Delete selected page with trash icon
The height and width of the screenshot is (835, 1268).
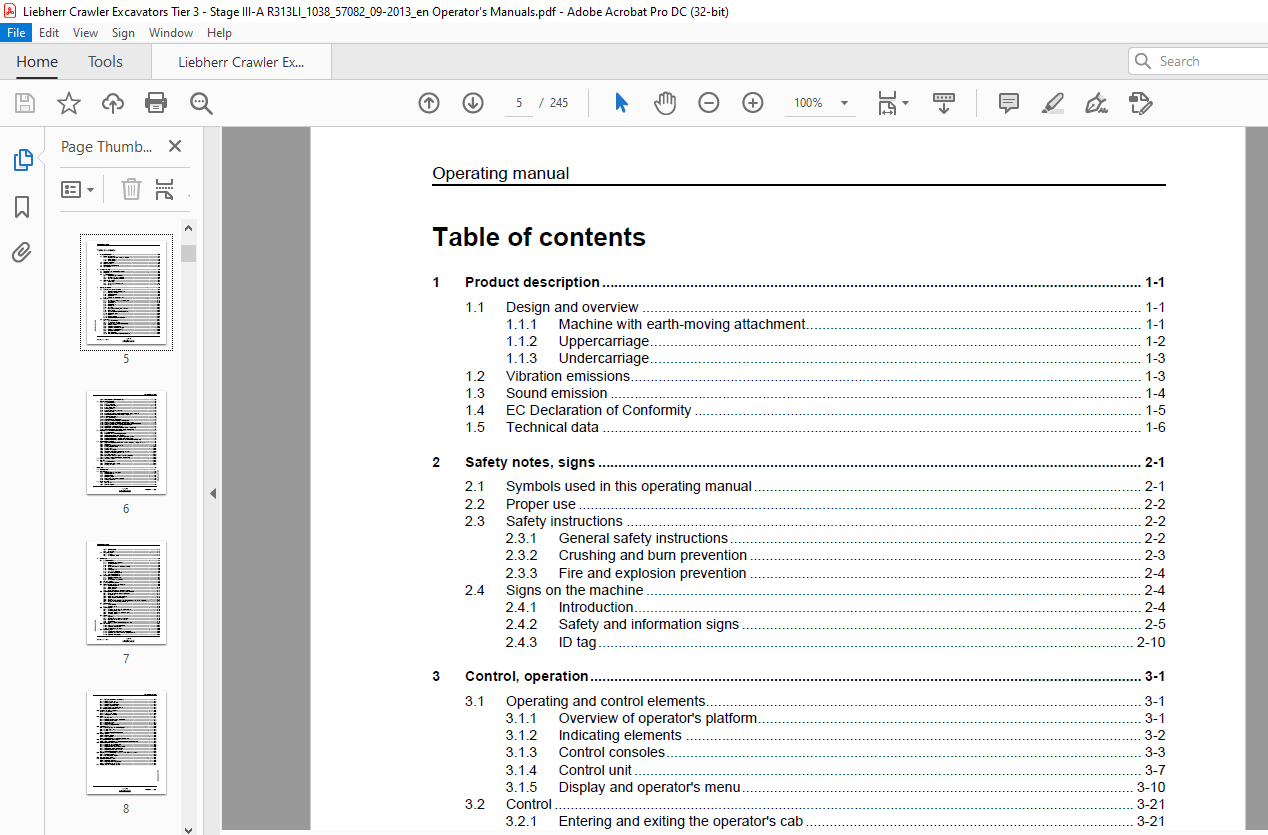point(131,189)
